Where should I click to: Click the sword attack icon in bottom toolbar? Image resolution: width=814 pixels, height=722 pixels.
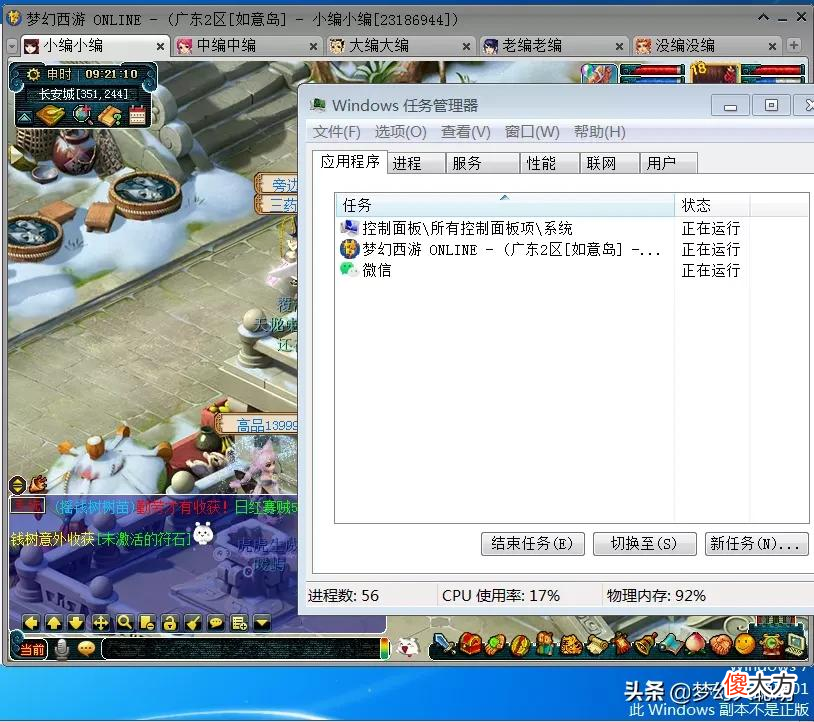tap(444, 644)
